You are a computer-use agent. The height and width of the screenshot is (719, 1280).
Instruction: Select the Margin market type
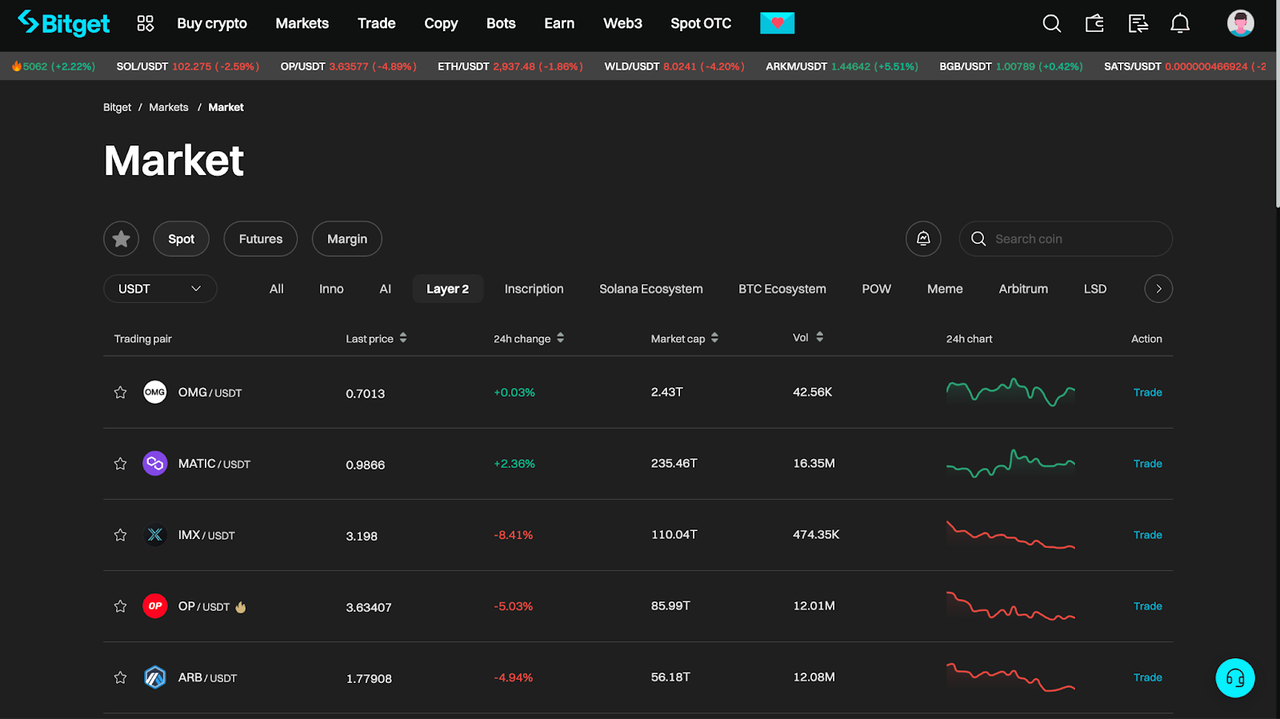(347, 239)
